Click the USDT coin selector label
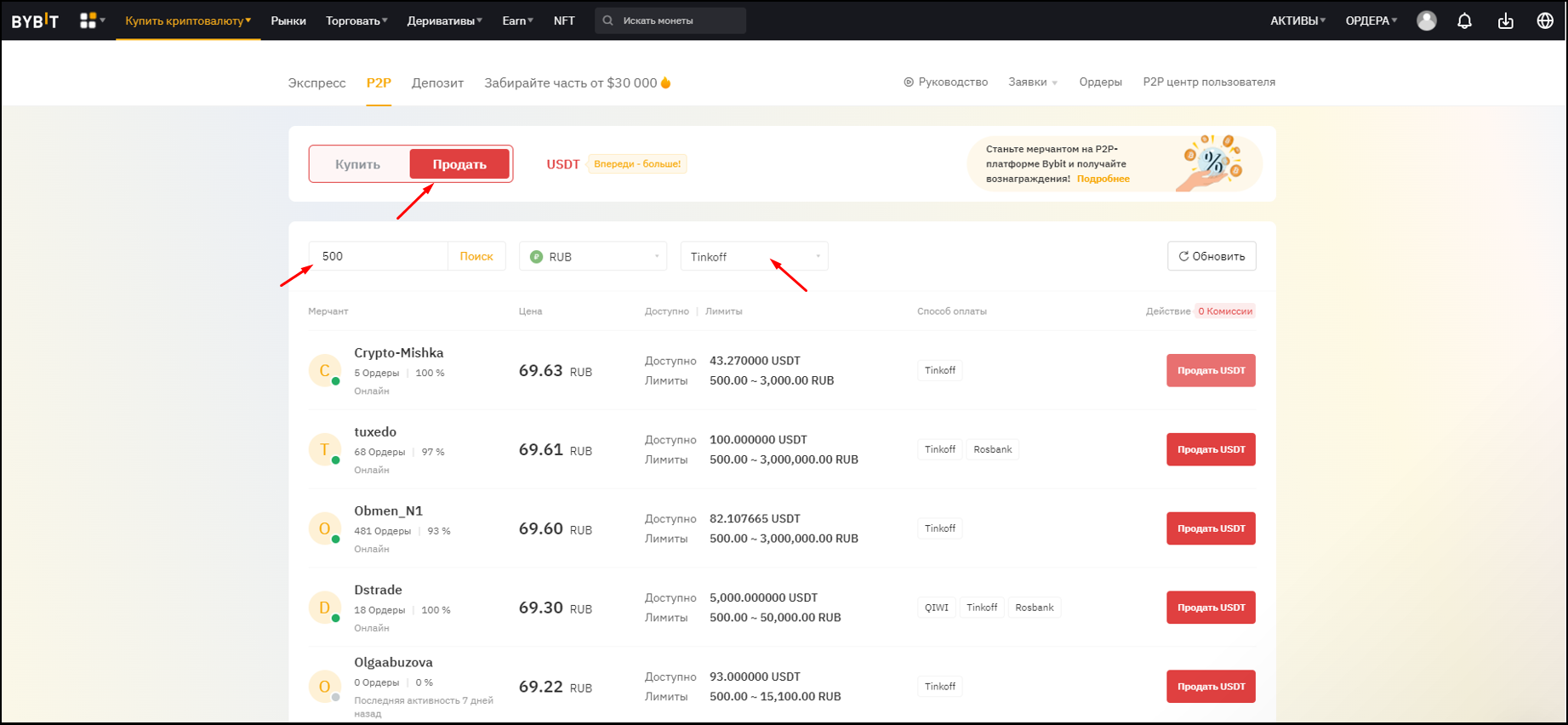Screen dimensions: 1568x725 (x=563, y=164)
